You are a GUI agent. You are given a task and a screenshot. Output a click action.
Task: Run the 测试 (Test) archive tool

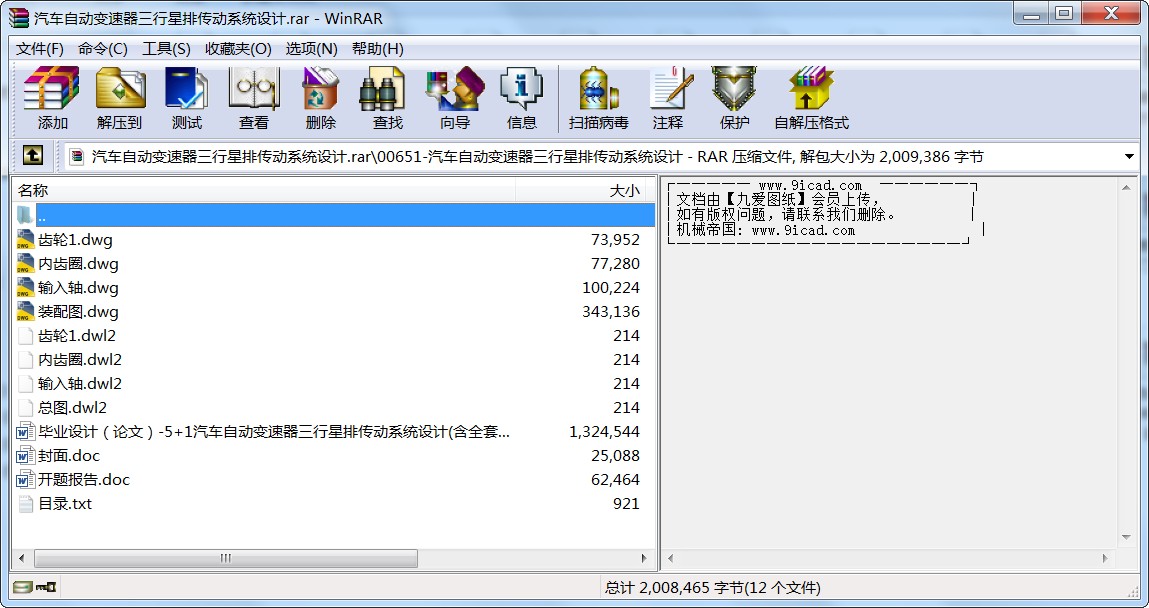[186, 98]
